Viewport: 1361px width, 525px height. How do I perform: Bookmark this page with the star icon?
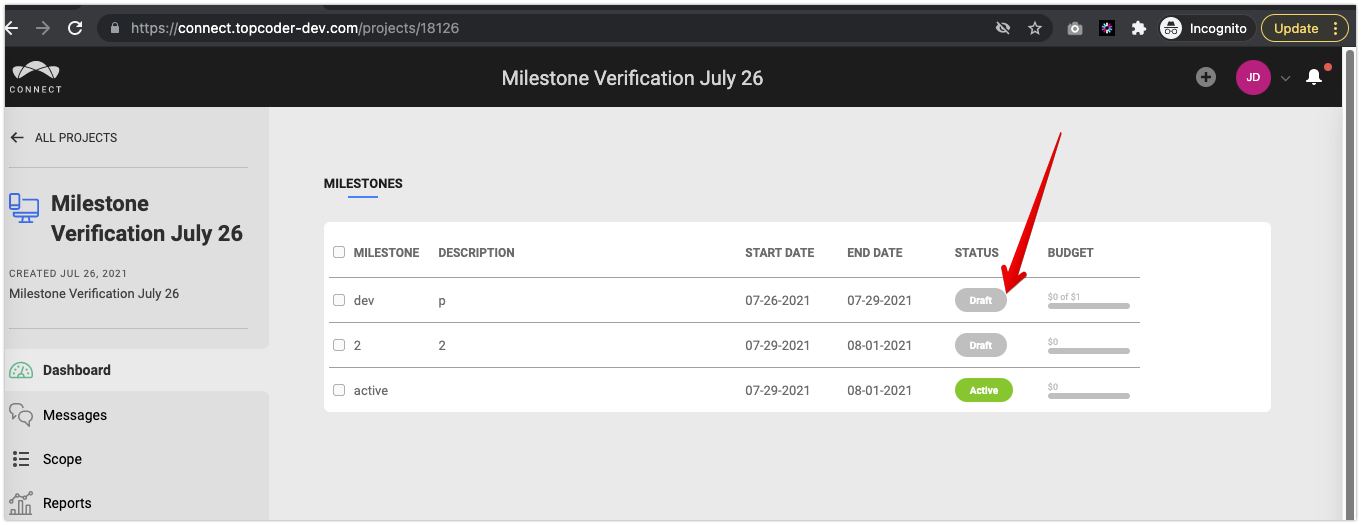pyautogui.click(x=1035, y=28)
